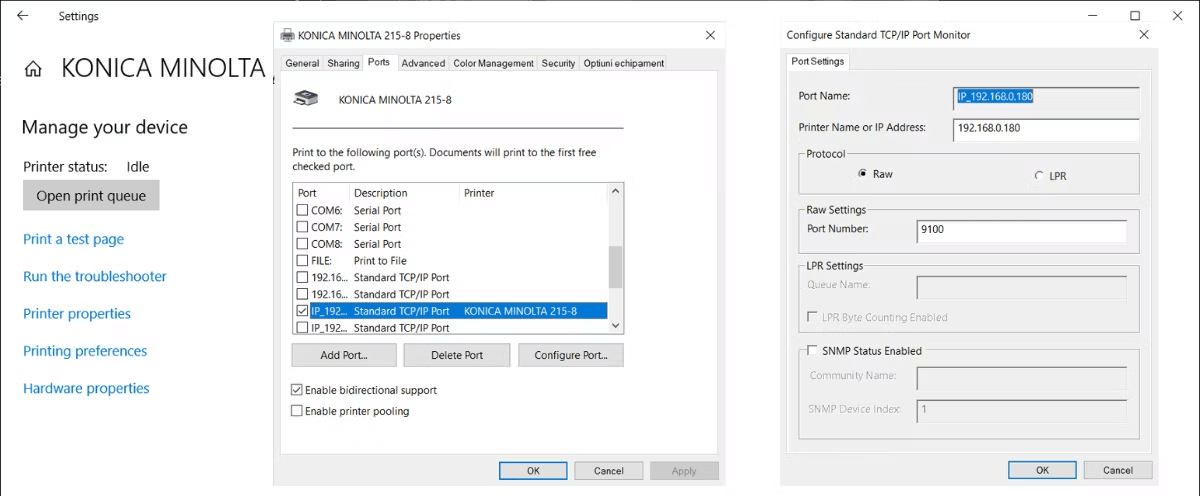Check the COM6 serial port checkbox
The height and width of the screenshot is (496, 1200).
click(303, 211)
